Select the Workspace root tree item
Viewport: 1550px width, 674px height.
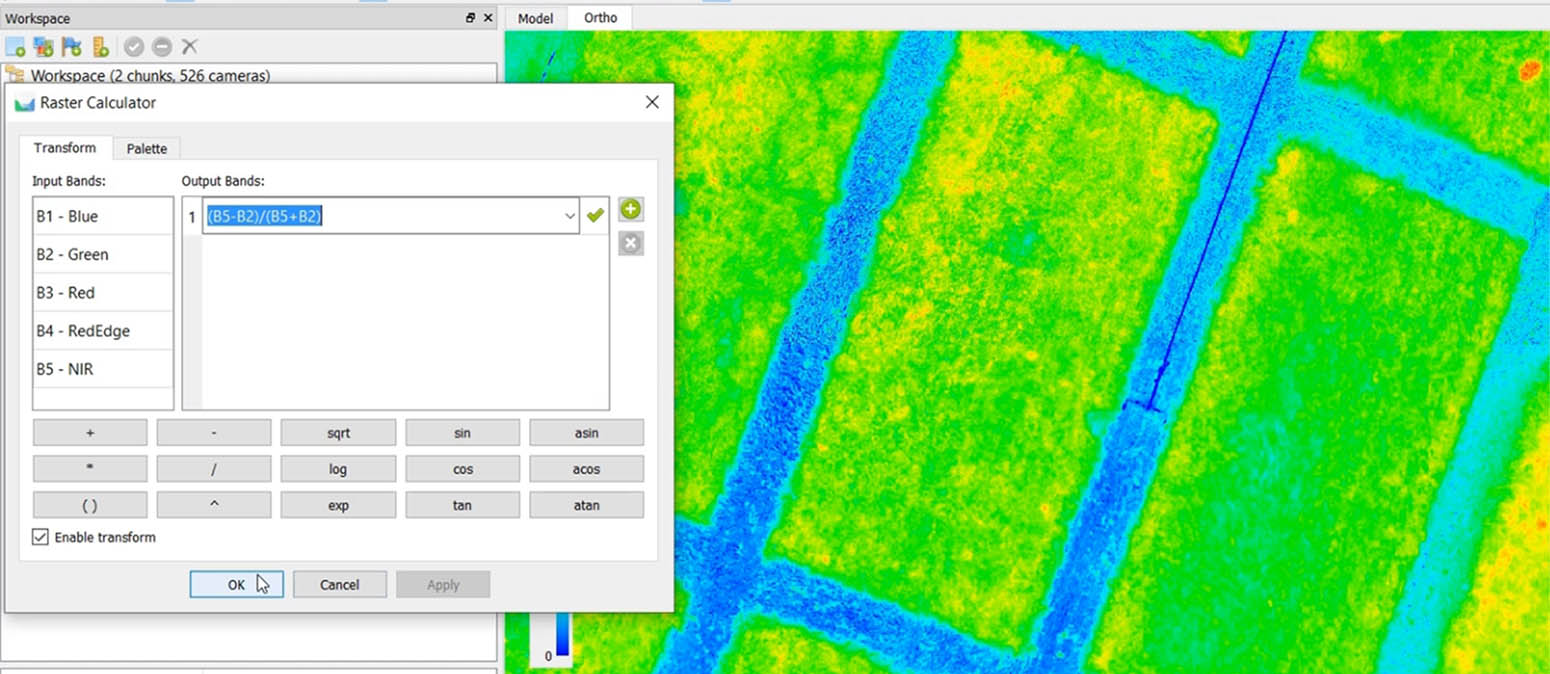pyautogui.click(x=149, y=75)
